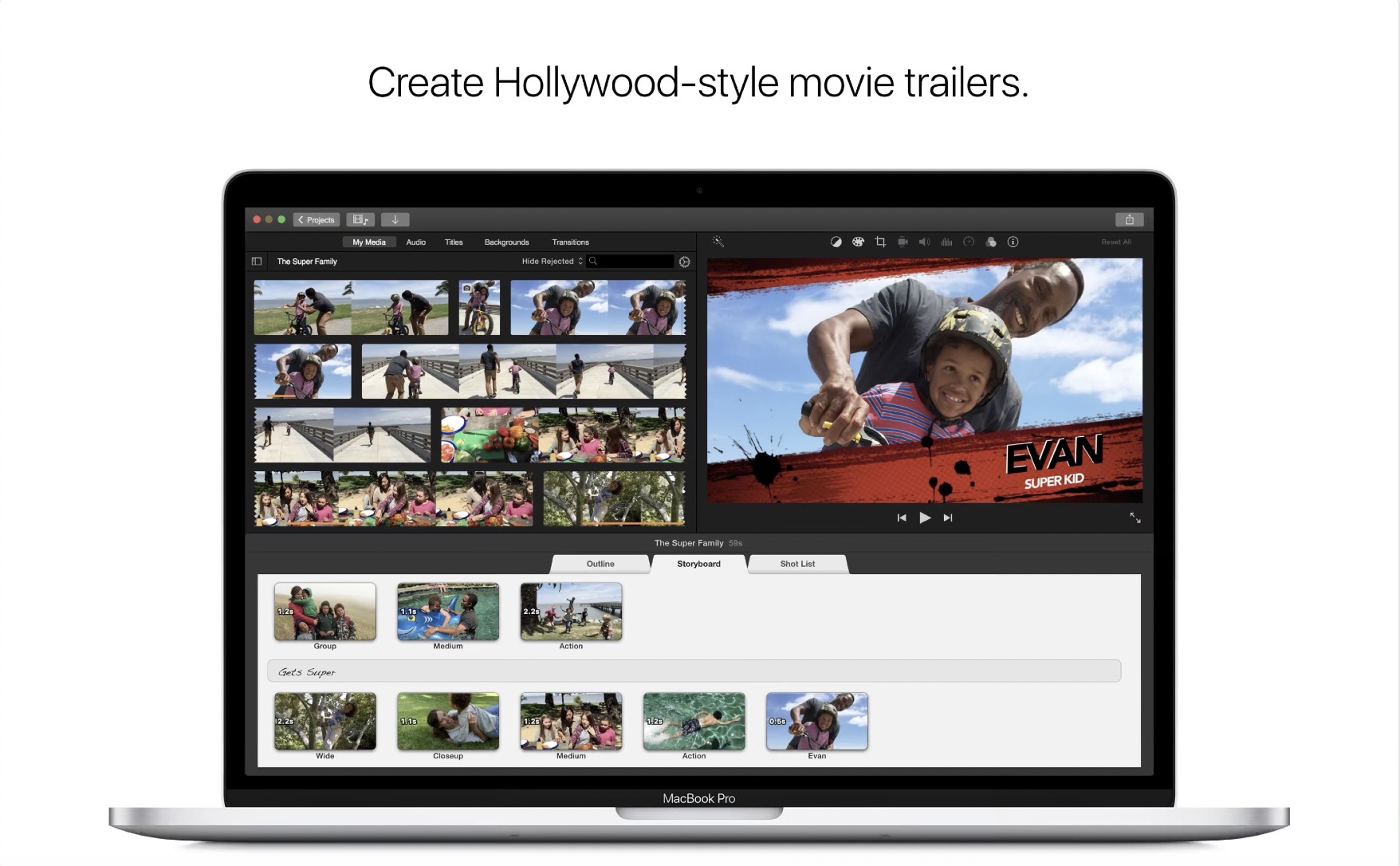Switch to Transitions tab
The image size is (1400, 866).
pos(571,242)
